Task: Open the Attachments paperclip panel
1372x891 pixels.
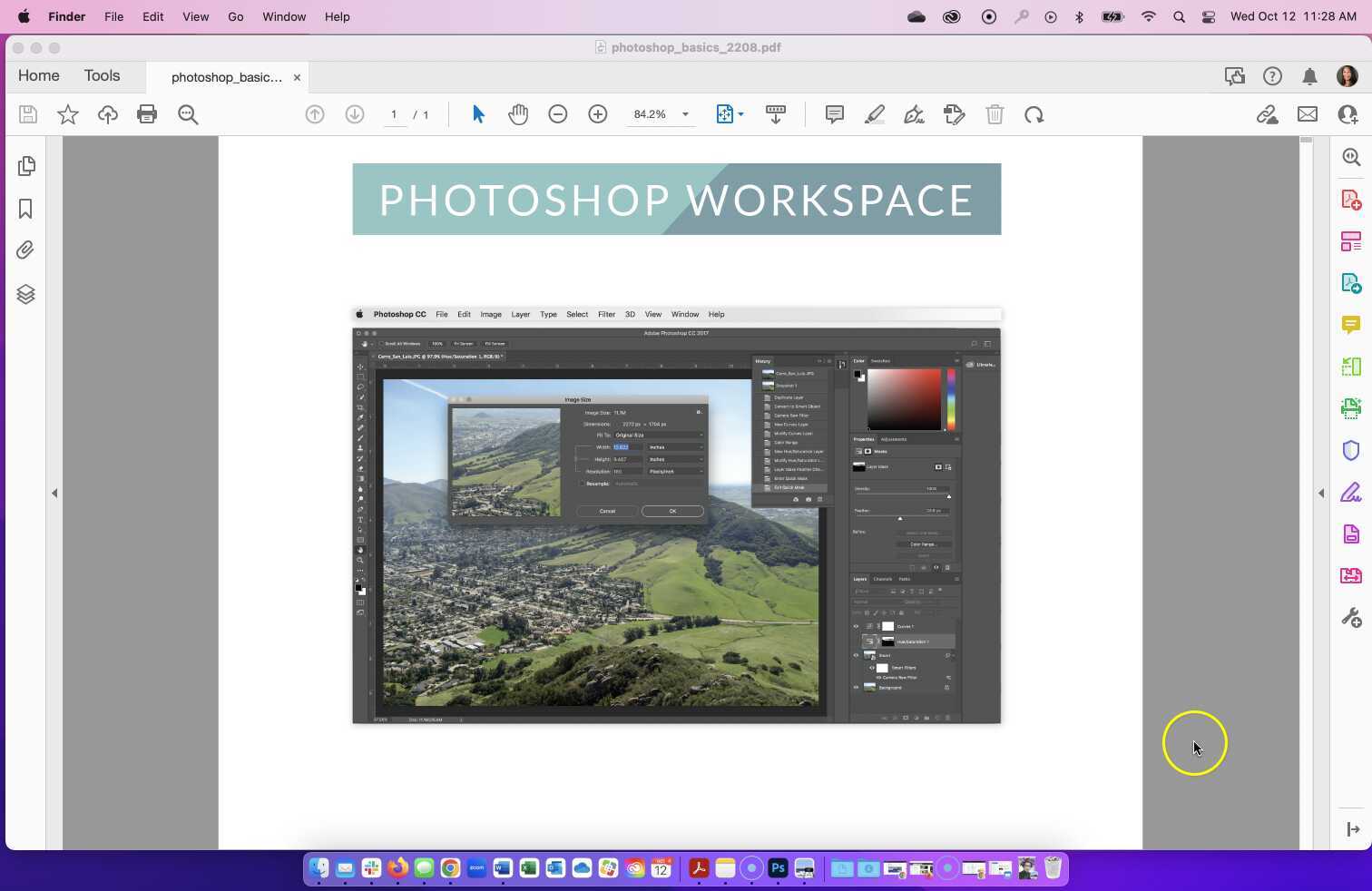Action: pyautogui.click(x=25, y=250)
